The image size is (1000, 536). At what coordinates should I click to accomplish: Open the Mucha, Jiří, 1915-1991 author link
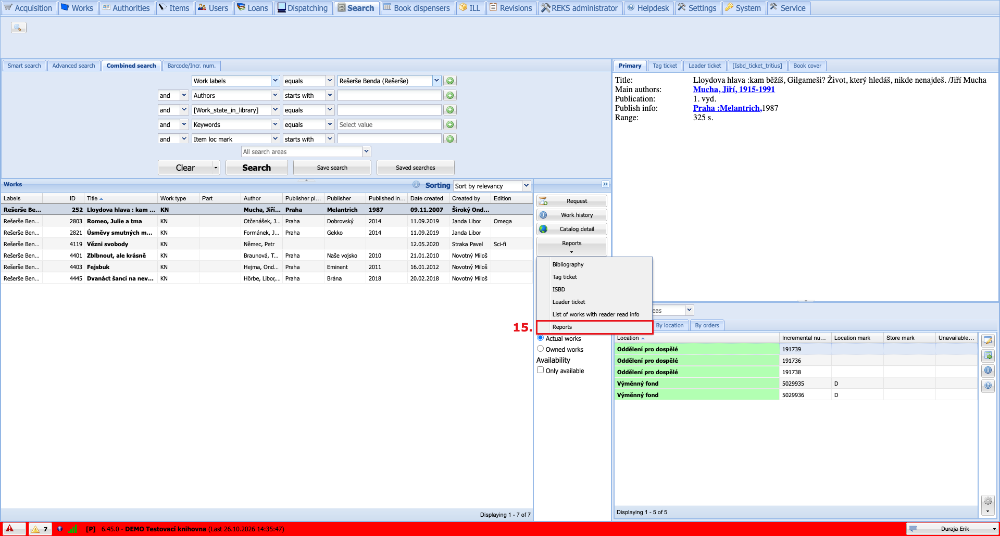click(x=734, y=90)
